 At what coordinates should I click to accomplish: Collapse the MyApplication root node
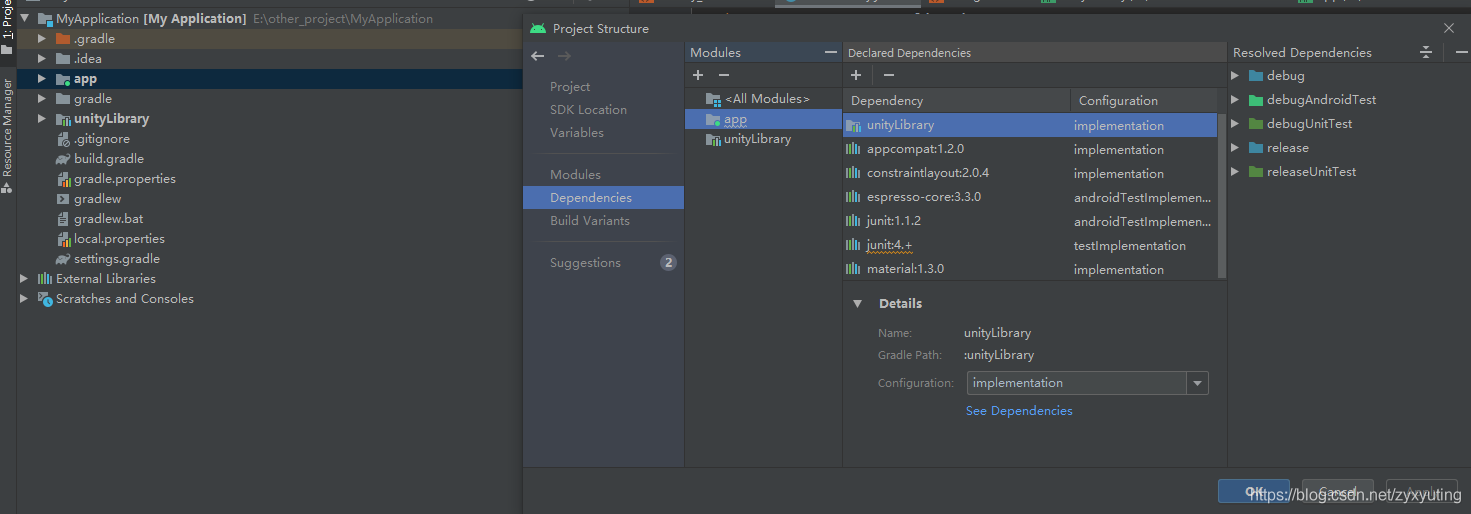[x=25, y=18]
